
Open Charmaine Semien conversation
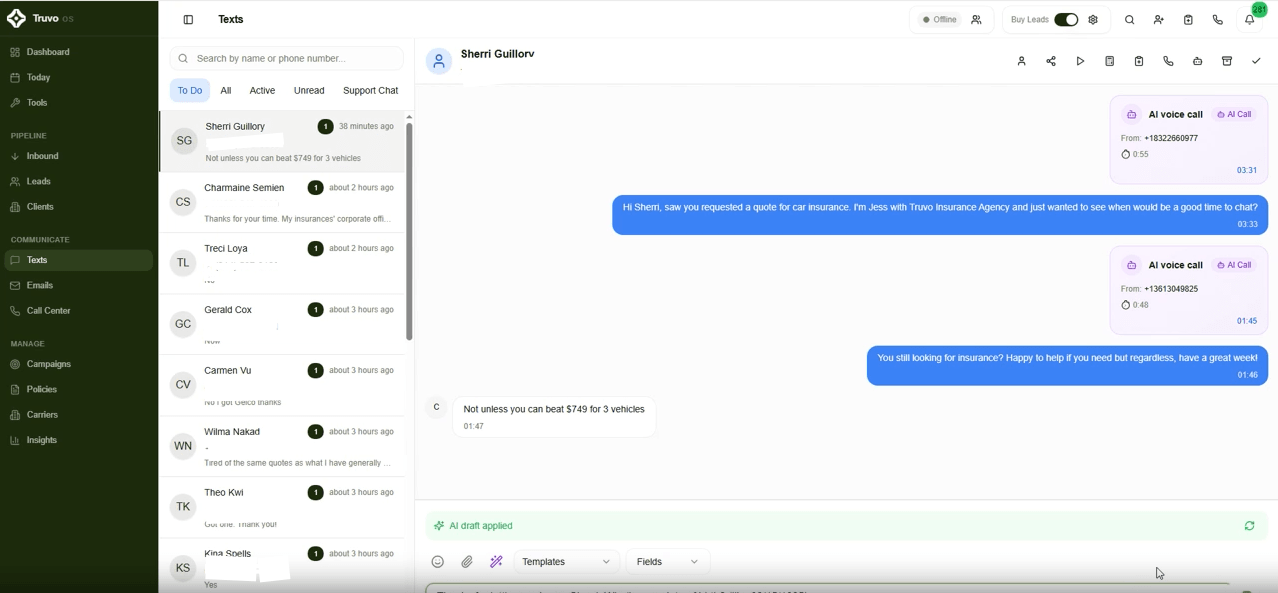[x=281, y=202]
